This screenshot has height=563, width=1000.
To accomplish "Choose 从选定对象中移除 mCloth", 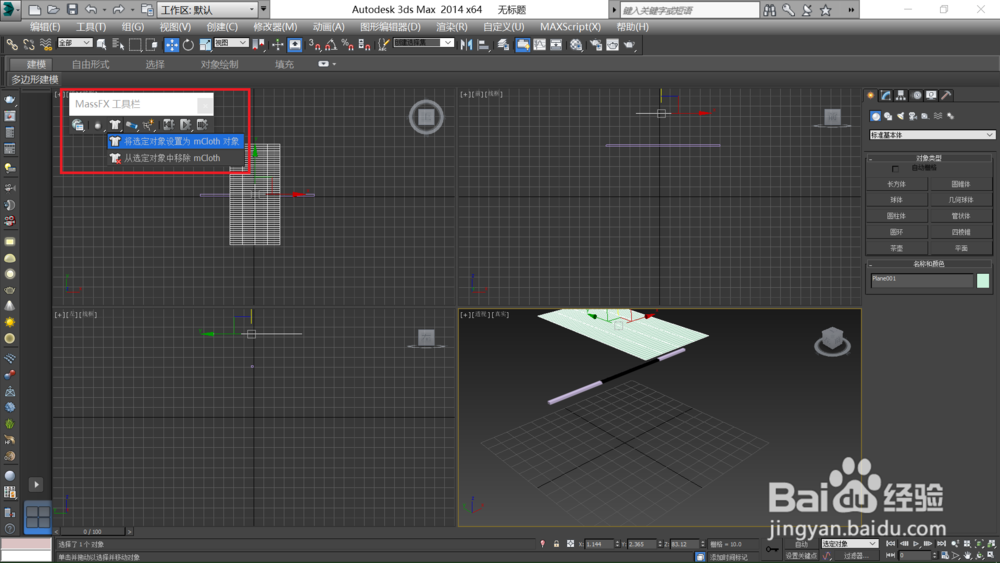I will point(176,158).
